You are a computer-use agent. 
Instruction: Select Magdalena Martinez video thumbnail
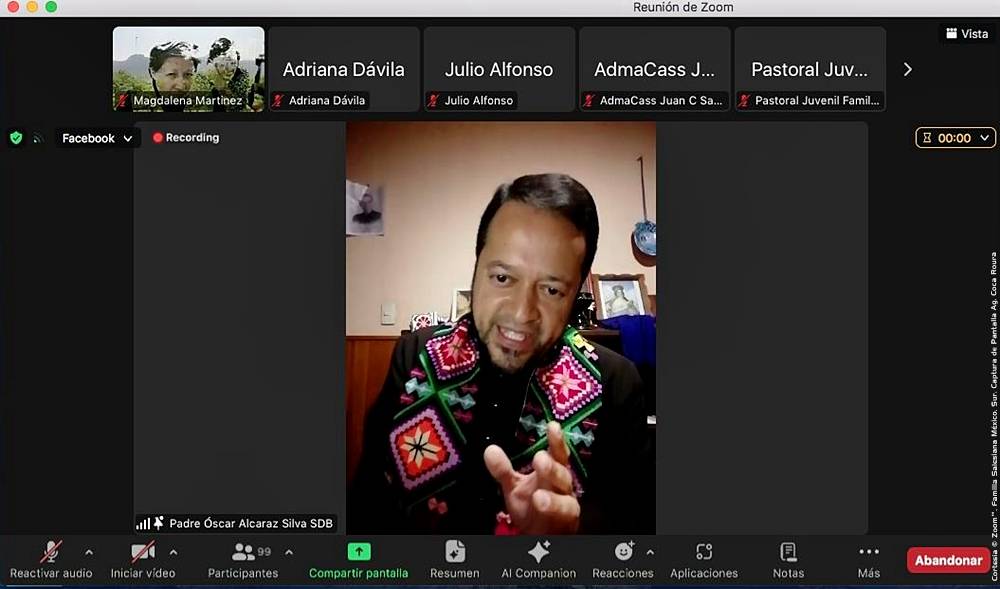(x=189, y=69)
